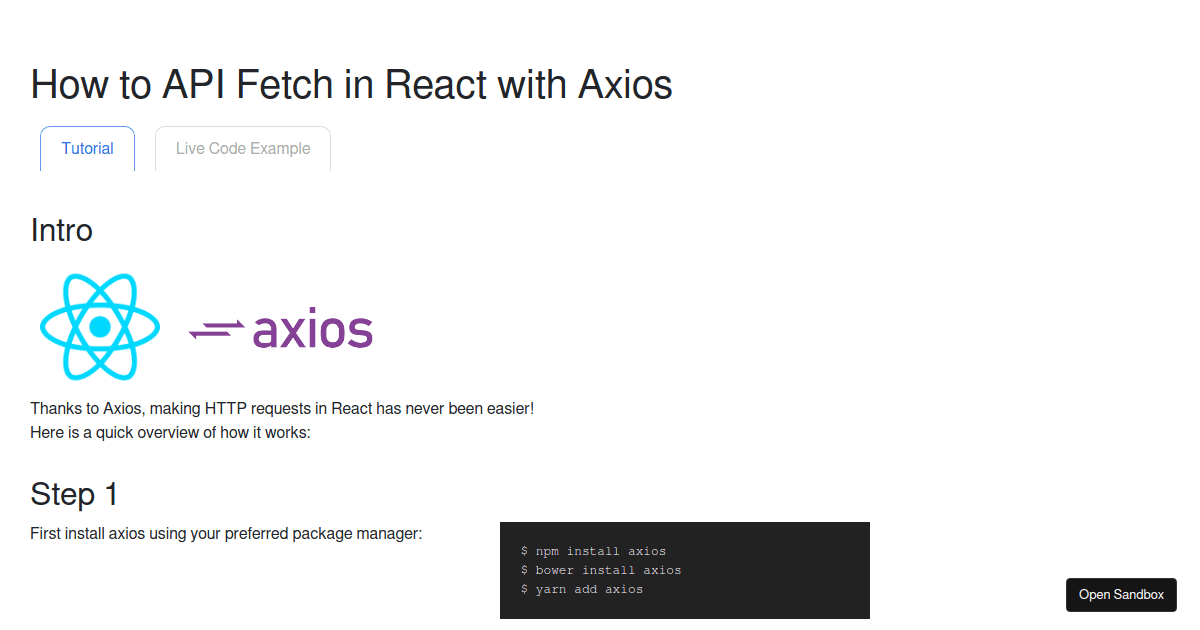Select the center dot of the React logo
This screenshot has width=1200, height=630.
pos(99,327)
